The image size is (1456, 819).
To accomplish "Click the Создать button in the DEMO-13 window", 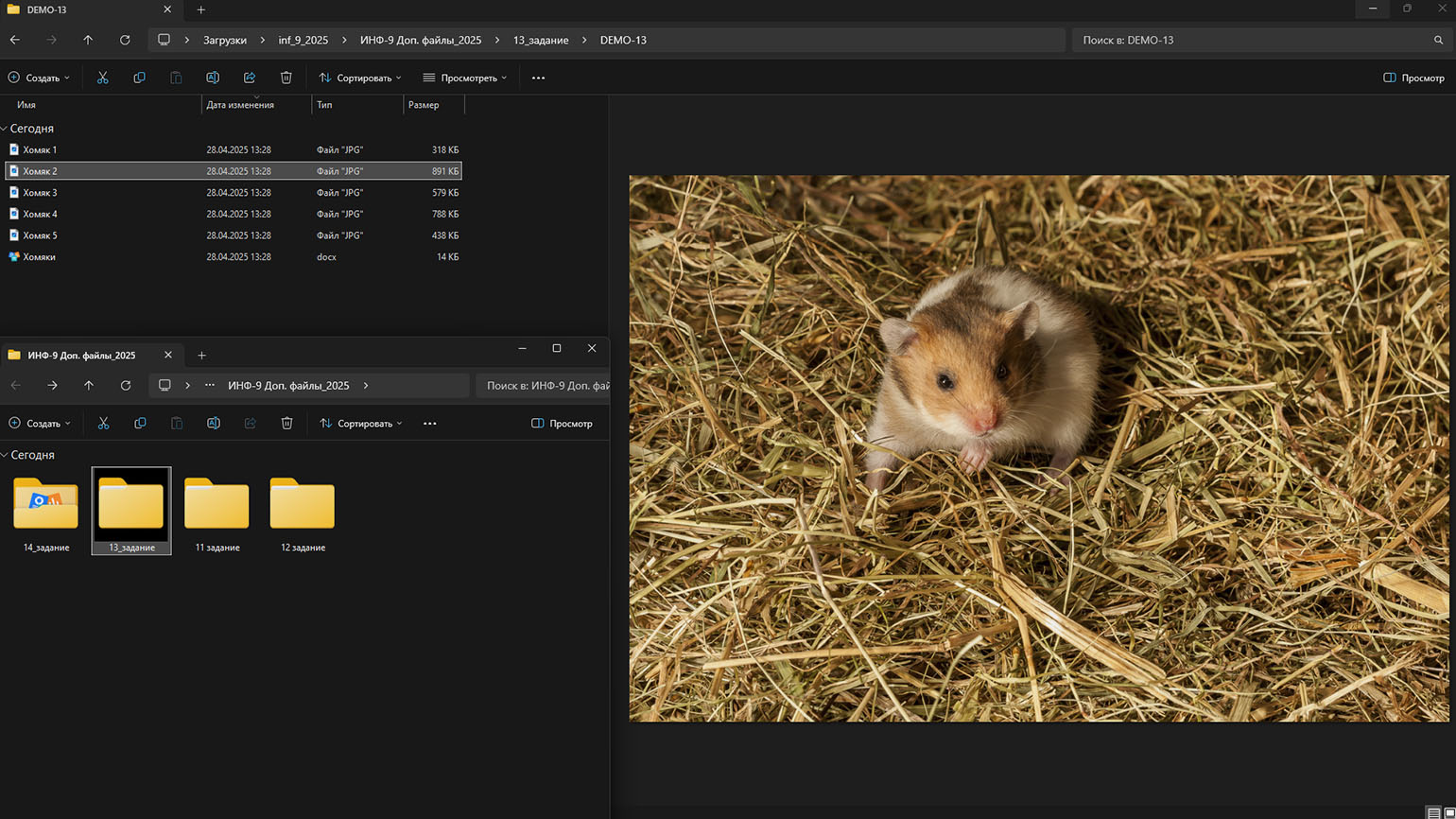I will (39, 78).
